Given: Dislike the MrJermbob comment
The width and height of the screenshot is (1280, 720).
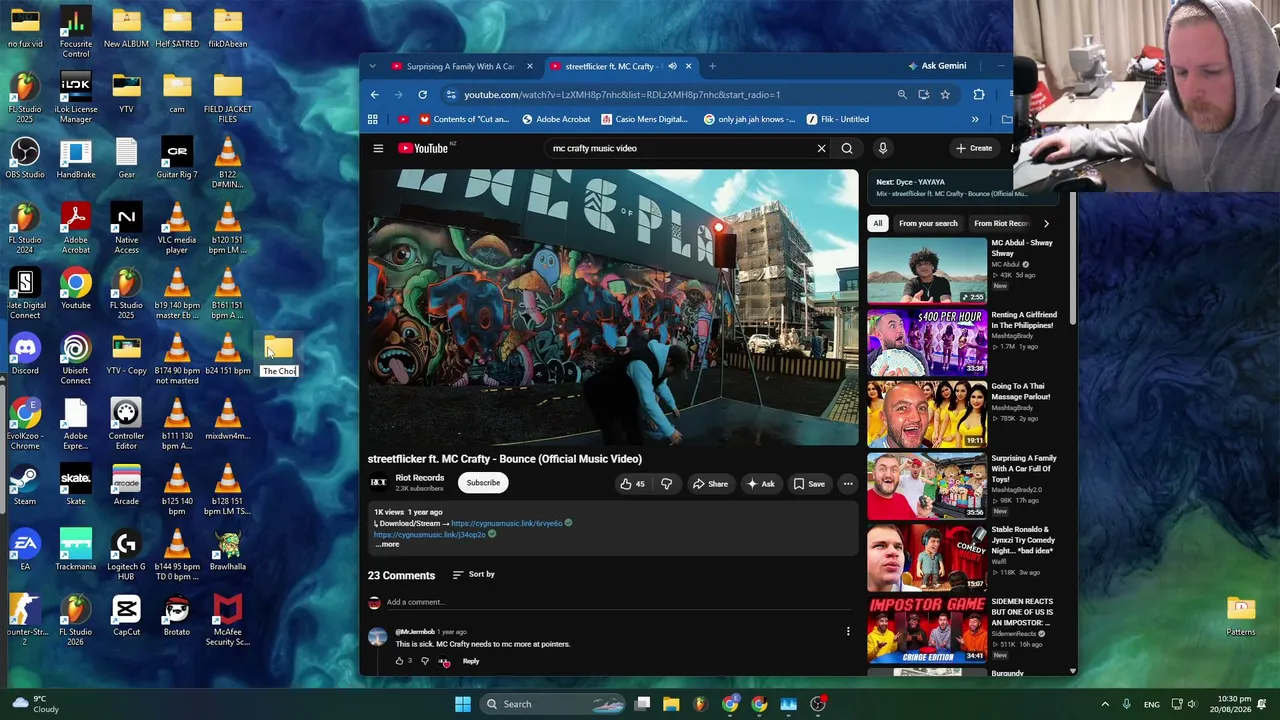Looking at the screenshot, I should coord(425,661).
